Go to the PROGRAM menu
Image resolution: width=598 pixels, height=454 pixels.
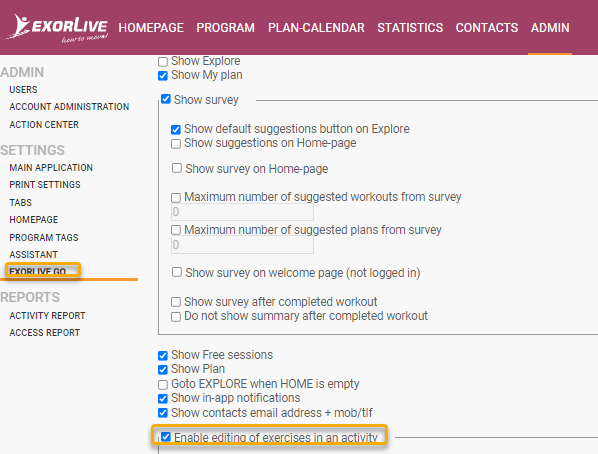225,28
